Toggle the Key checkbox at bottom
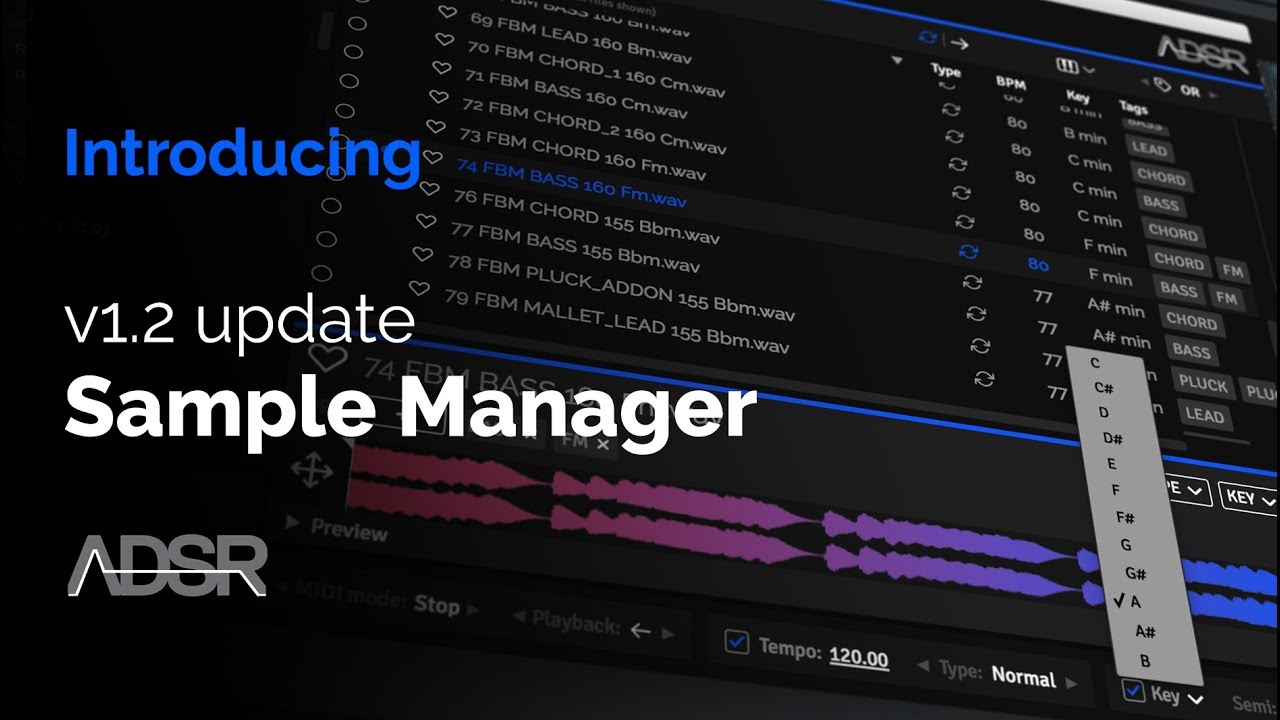The width and height of the screenshot is (1280, 720). coord(1133,690)
